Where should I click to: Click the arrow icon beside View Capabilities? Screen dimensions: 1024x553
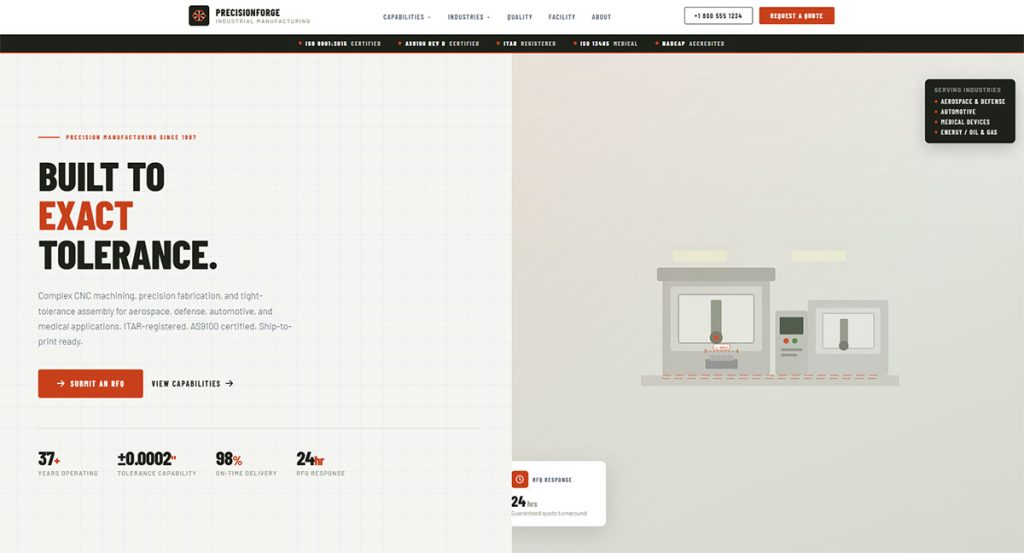[230, 383]
